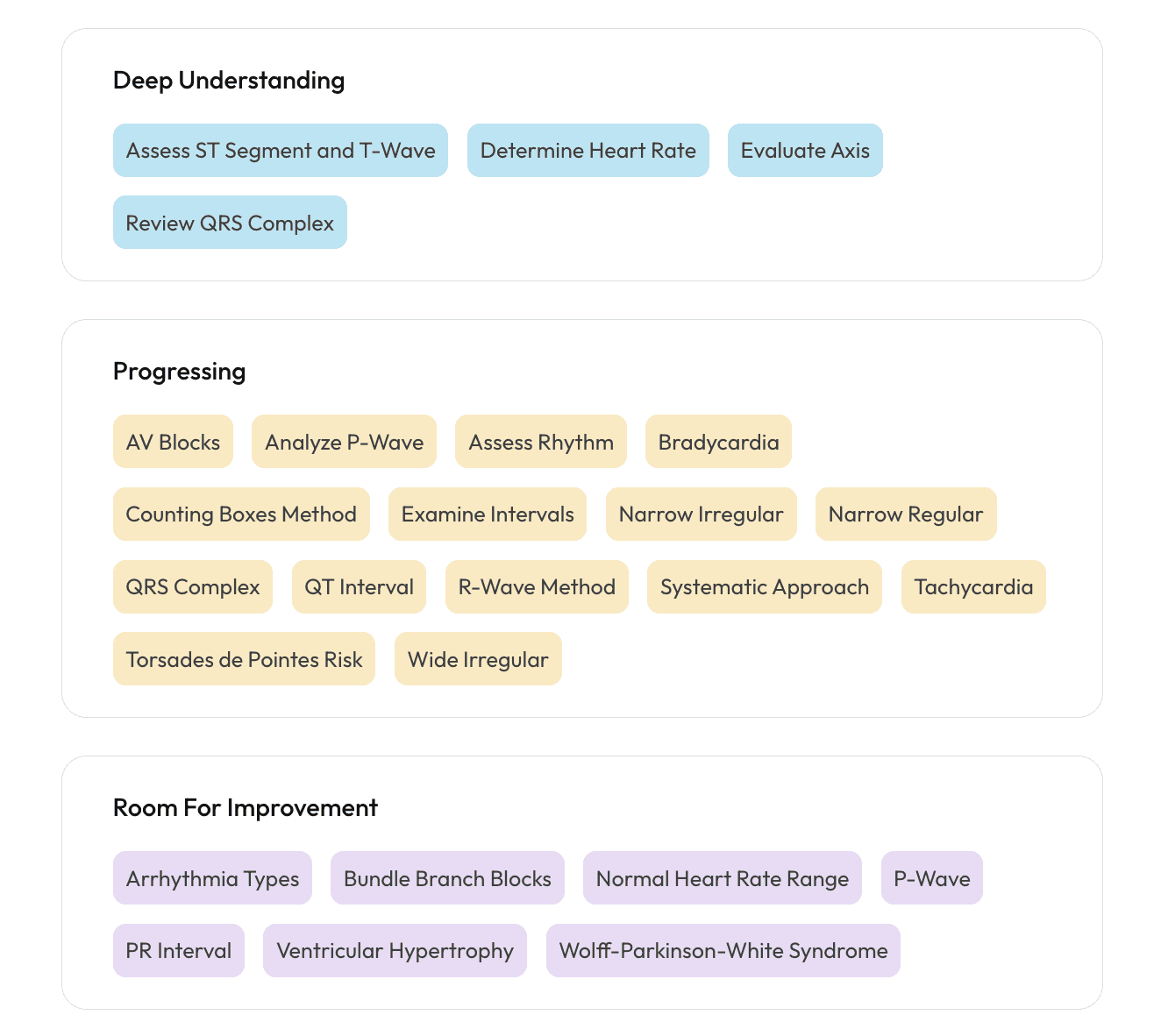Viewport: 1161px width, 1036px height.
Task: Open Wolff-Parkinson-White Syndrome topic
Action: click(723, 950)
